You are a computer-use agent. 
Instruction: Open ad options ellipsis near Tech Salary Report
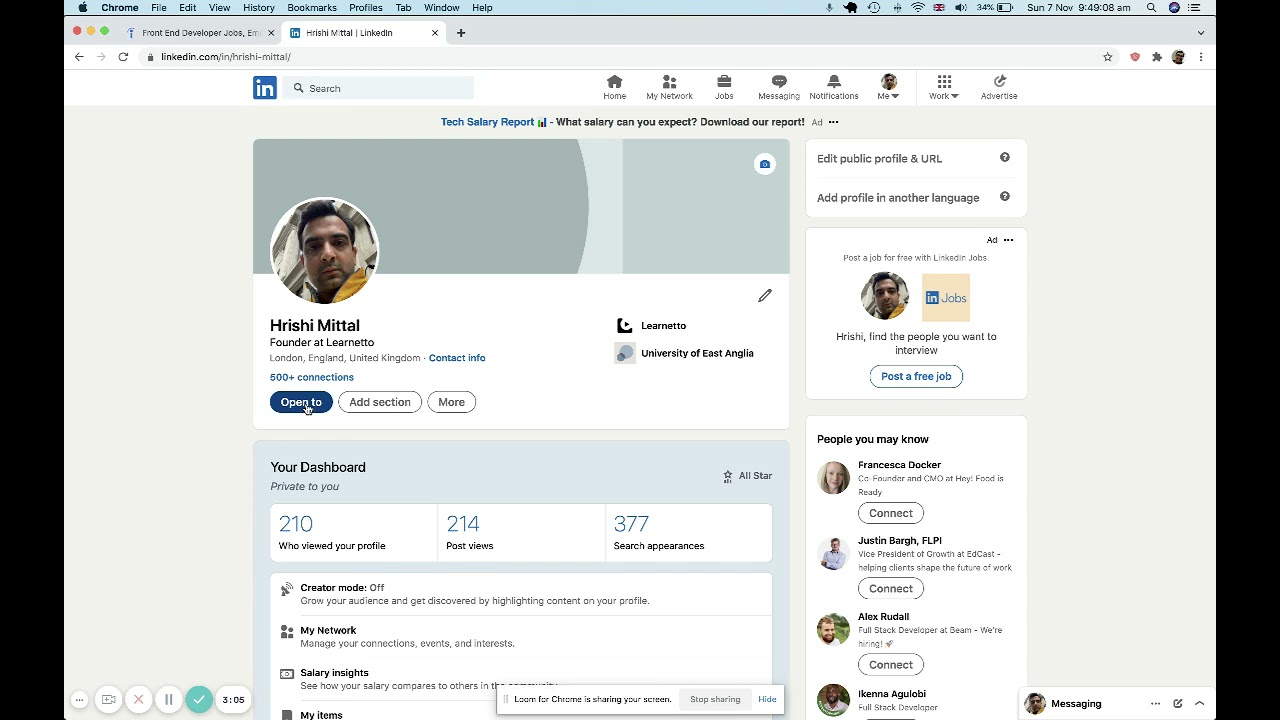(x=833, y=122)
